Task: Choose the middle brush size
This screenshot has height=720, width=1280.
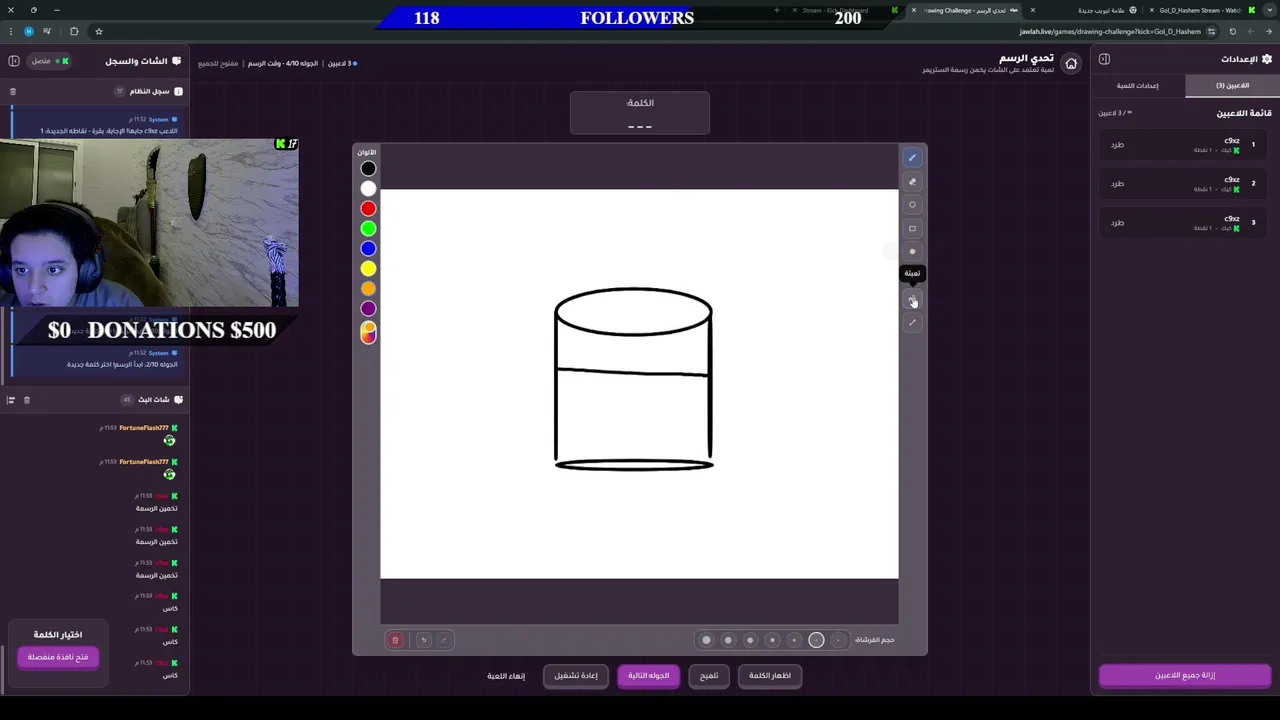Action: tap(772, 640)
